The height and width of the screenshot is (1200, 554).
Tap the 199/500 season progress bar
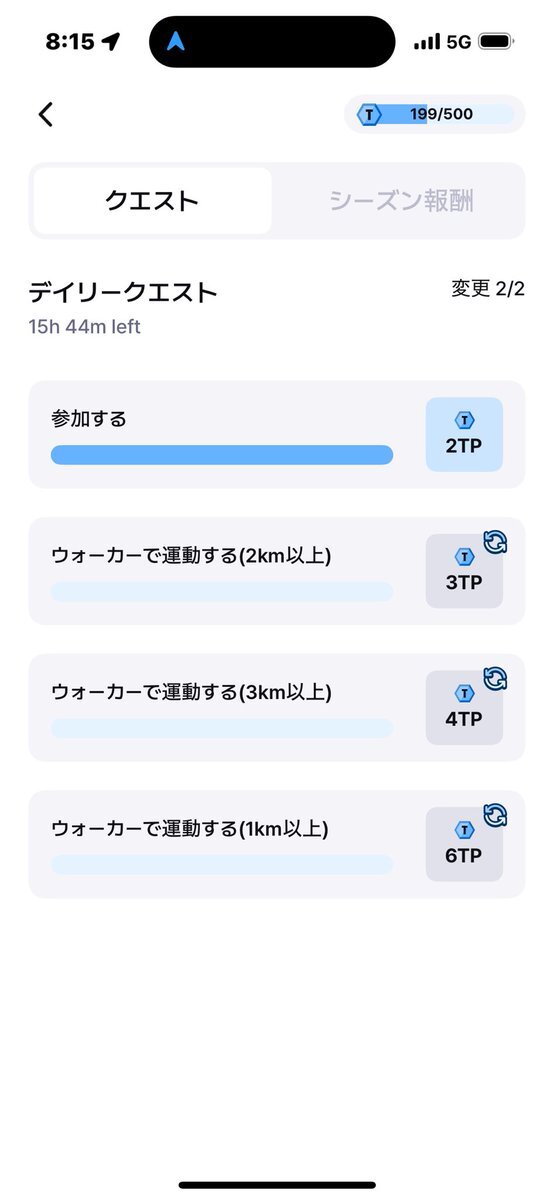435,114
